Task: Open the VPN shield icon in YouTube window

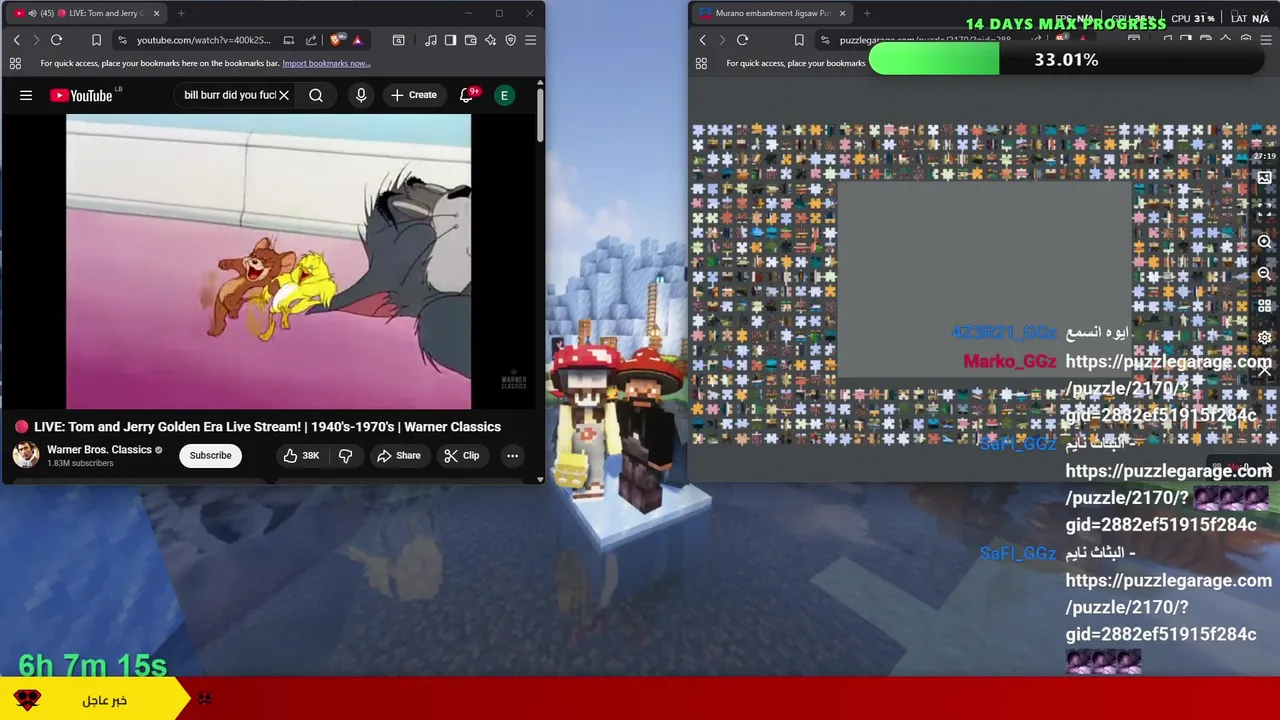Action: click(510, 40)
